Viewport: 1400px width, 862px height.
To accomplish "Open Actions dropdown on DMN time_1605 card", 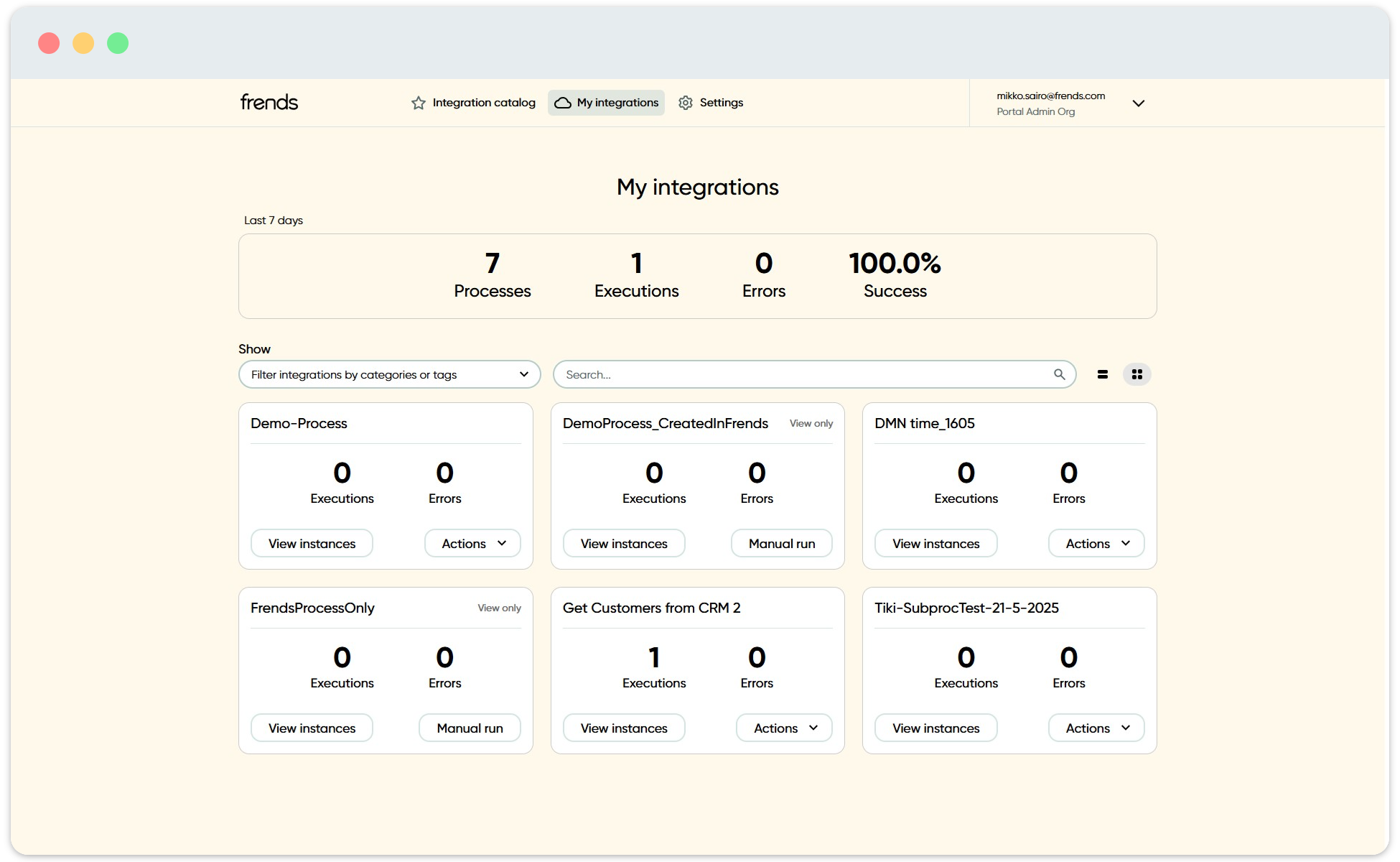I will (x=1096, y=543).
